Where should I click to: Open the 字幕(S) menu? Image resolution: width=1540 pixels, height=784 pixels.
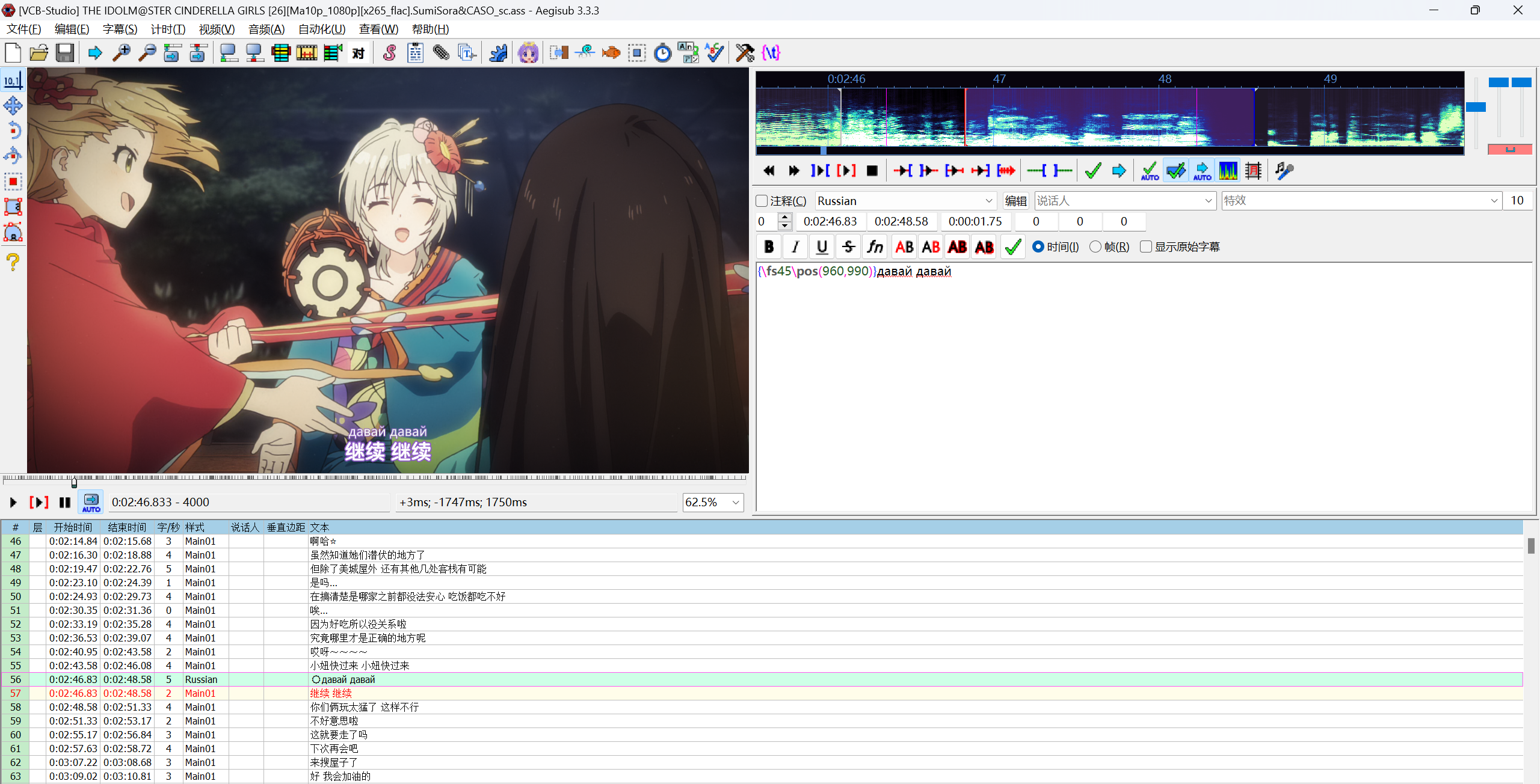tap(120, 29)
